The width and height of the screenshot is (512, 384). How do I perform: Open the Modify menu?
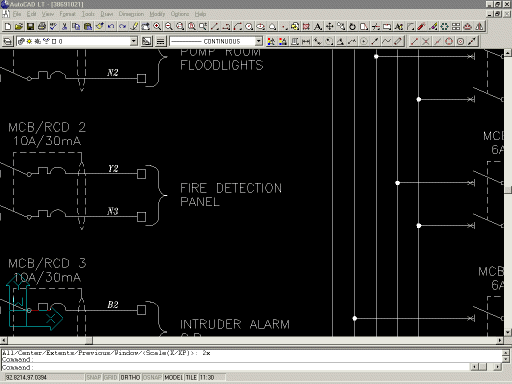pyautogui.click(x=157, y=14)
